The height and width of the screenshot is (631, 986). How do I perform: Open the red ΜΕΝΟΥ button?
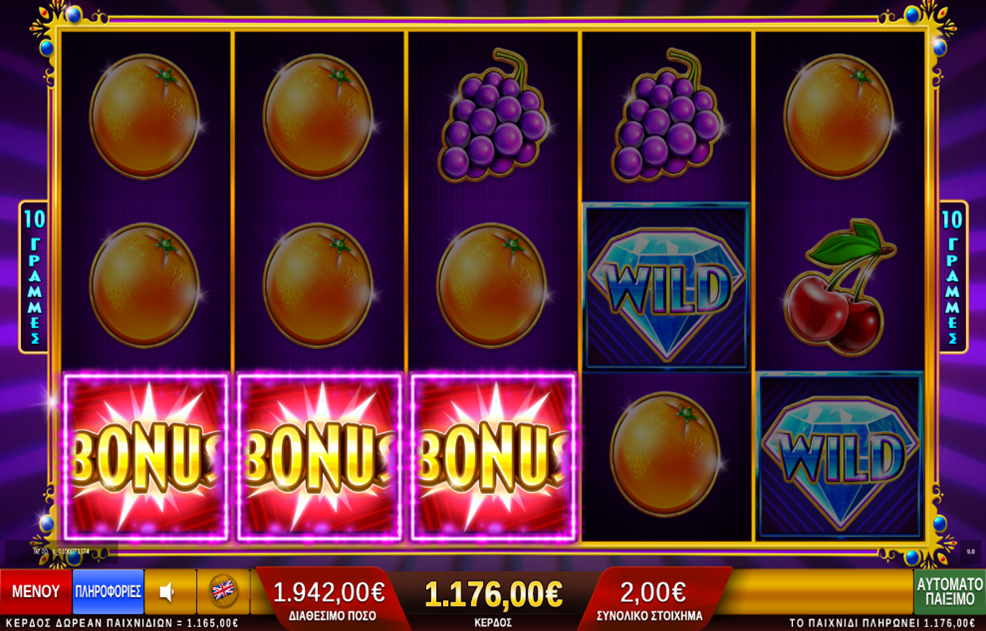(36, 591)
